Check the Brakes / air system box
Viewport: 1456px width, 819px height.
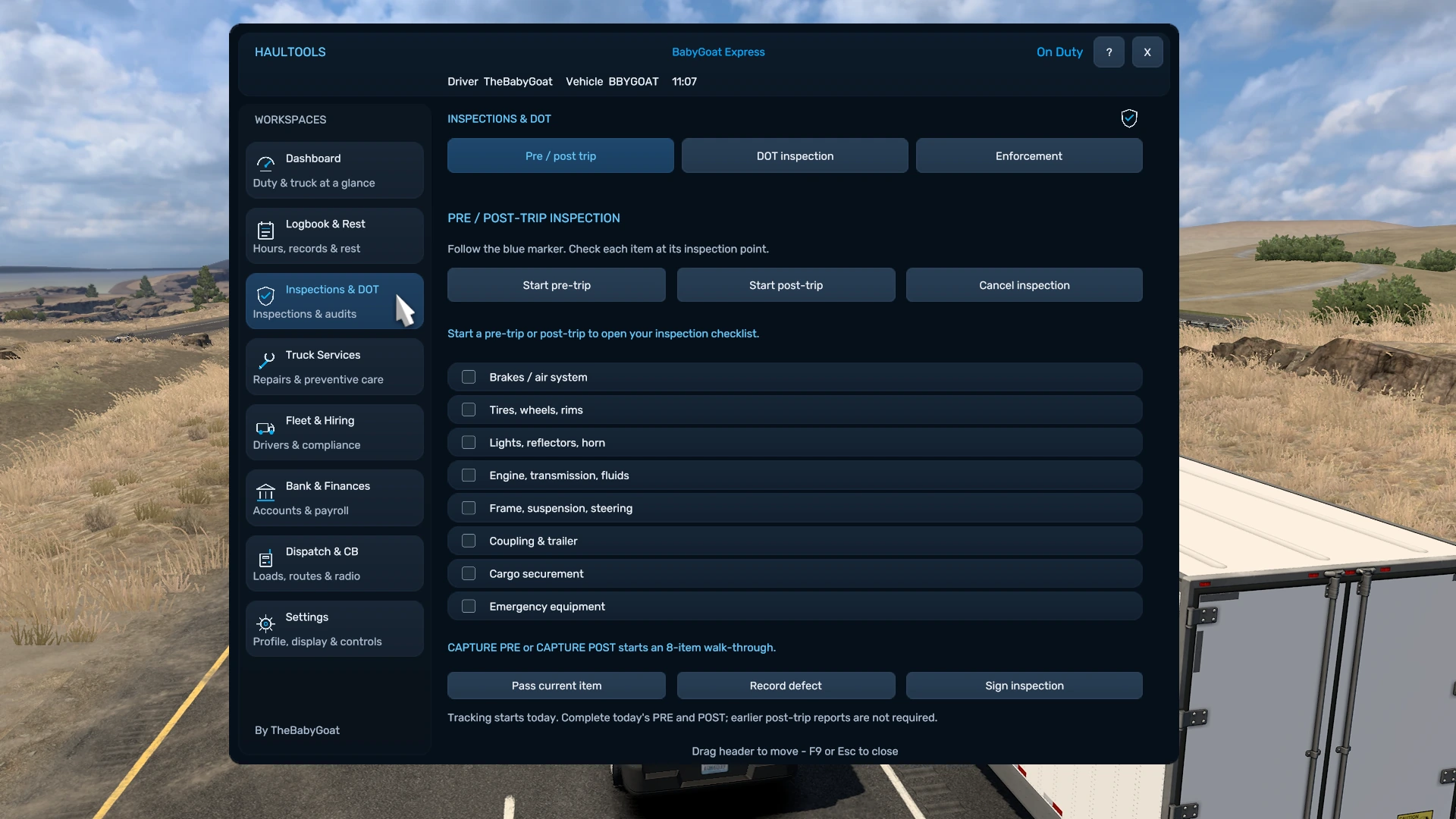pyautogui.click(x=469, y=377)
